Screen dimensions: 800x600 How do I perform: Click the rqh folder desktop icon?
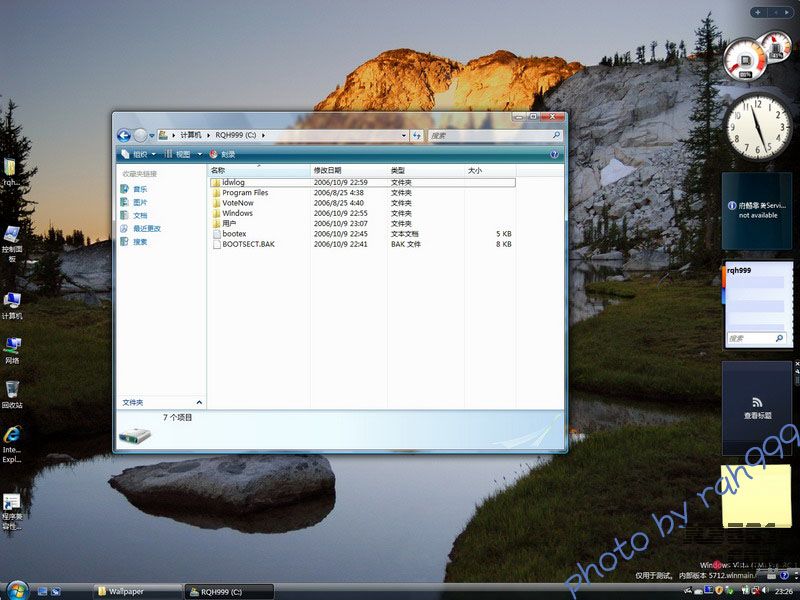[11, 172]
